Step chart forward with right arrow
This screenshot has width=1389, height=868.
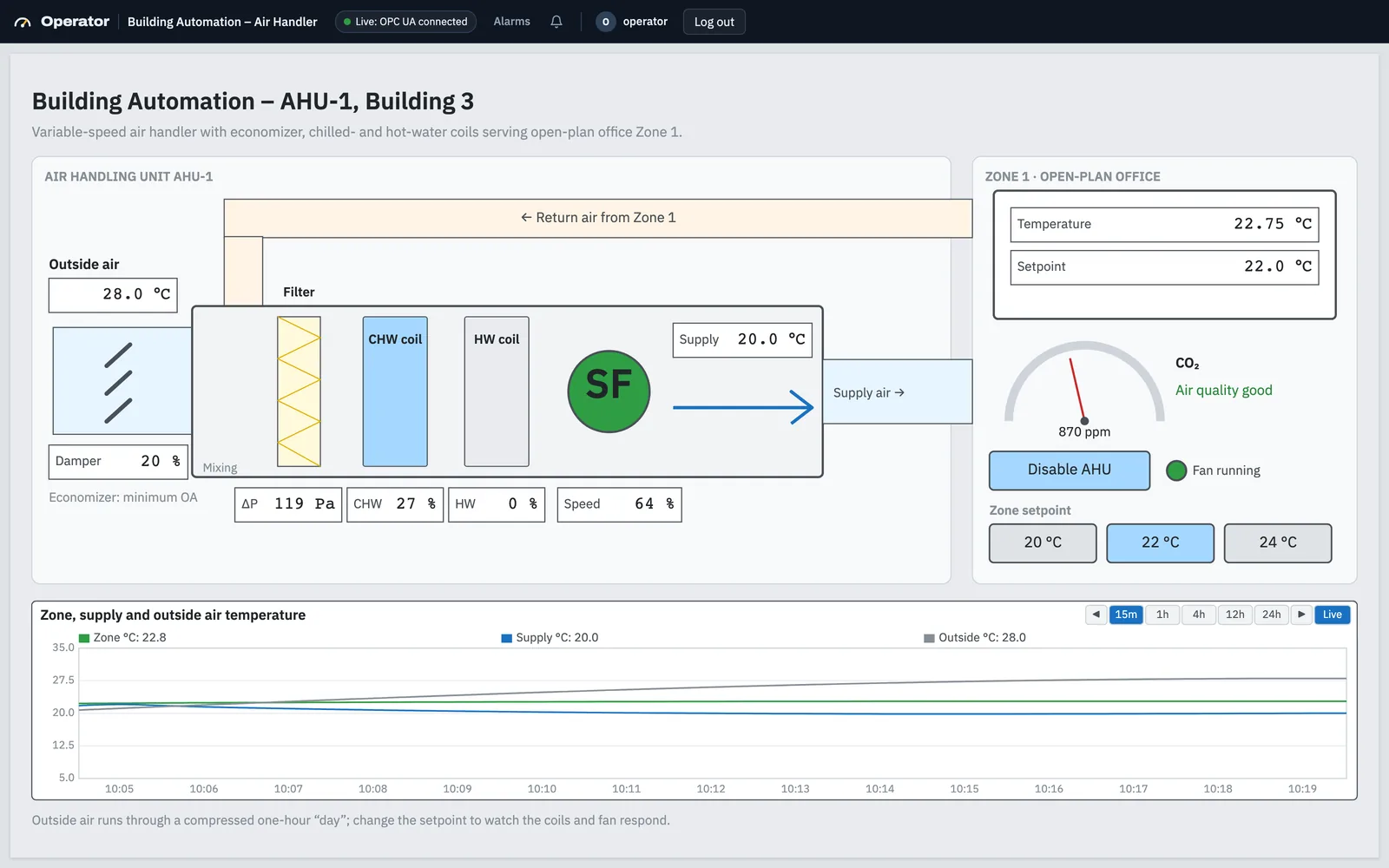tap(1301, 615)
